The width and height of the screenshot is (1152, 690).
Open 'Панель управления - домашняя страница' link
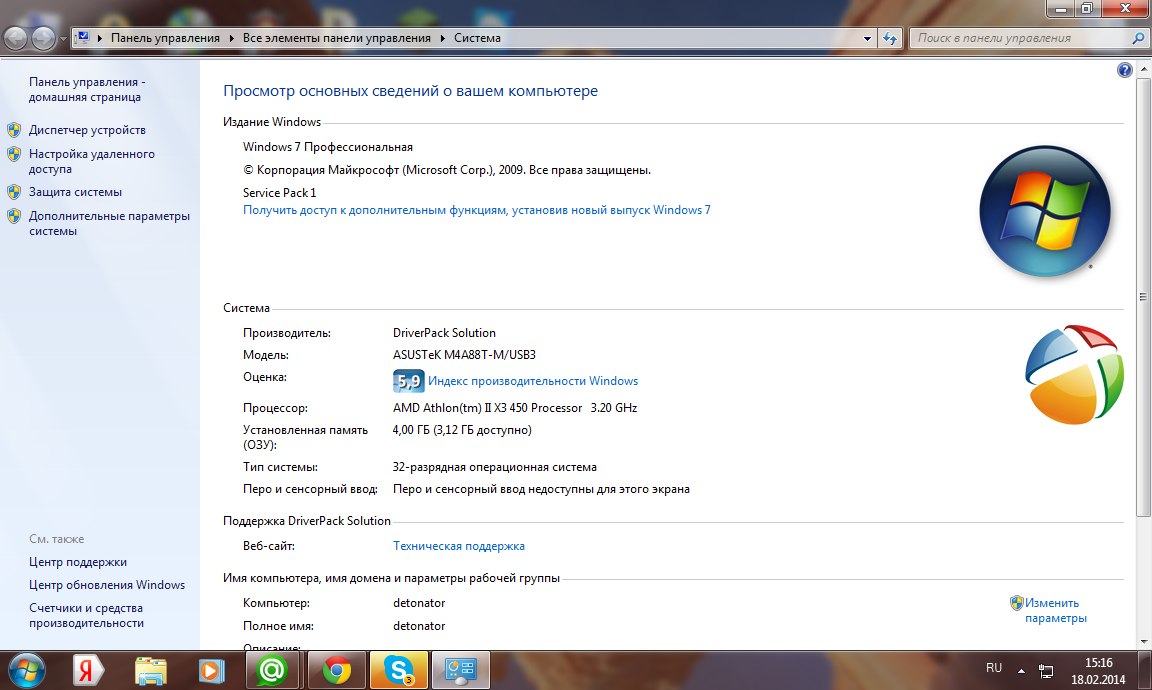tap(87, 90)
